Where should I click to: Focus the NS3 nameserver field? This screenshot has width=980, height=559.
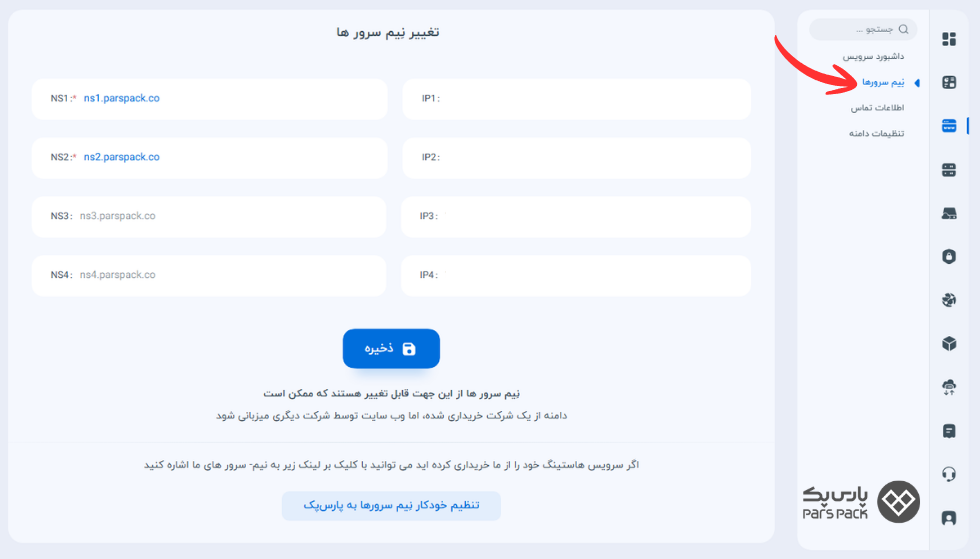(209, 216)
